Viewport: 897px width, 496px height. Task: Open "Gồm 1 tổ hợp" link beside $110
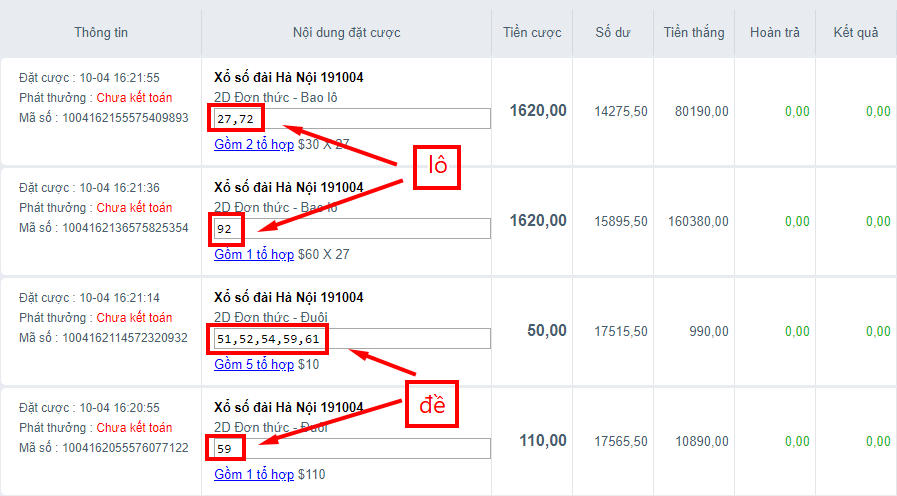(x=254, y=475)
